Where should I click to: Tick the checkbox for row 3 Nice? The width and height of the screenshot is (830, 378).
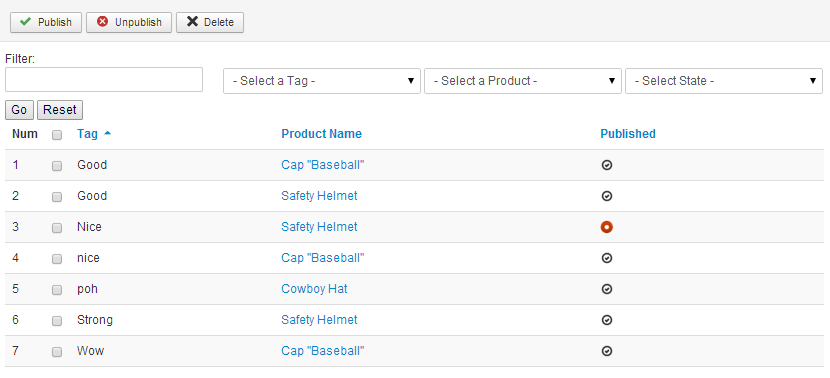57,228
